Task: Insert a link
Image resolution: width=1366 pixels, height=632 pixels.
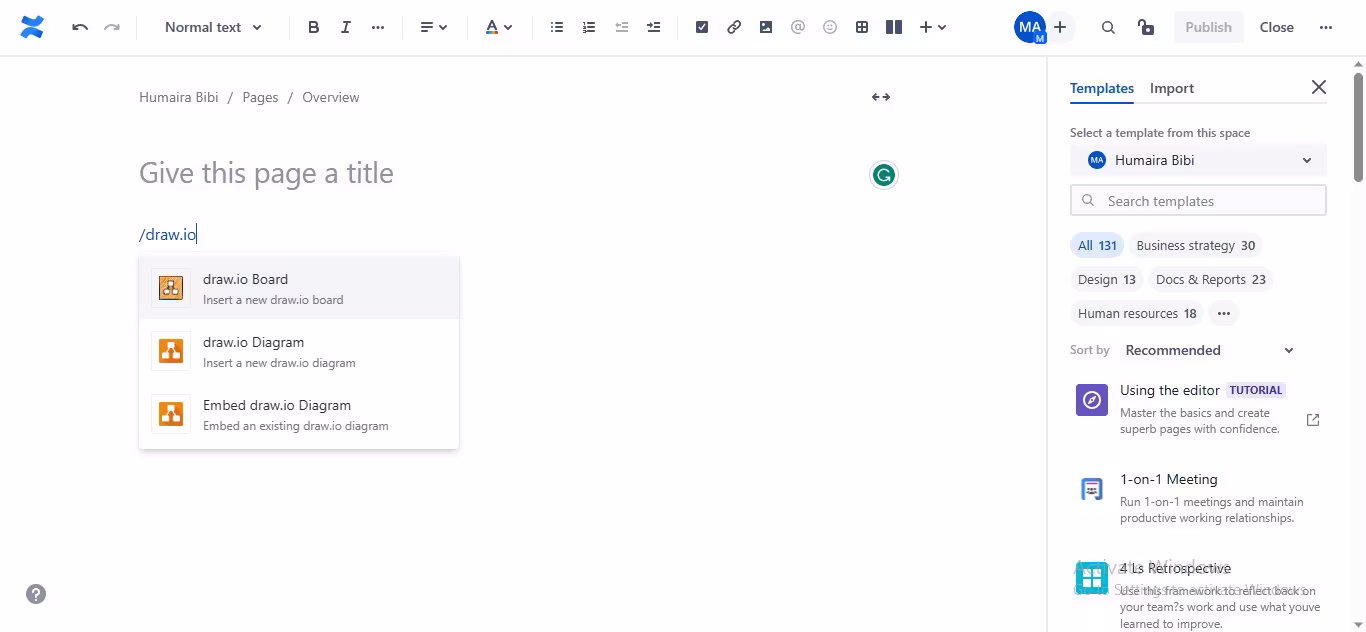Action: pyautogui.click(x=734, y=28)
